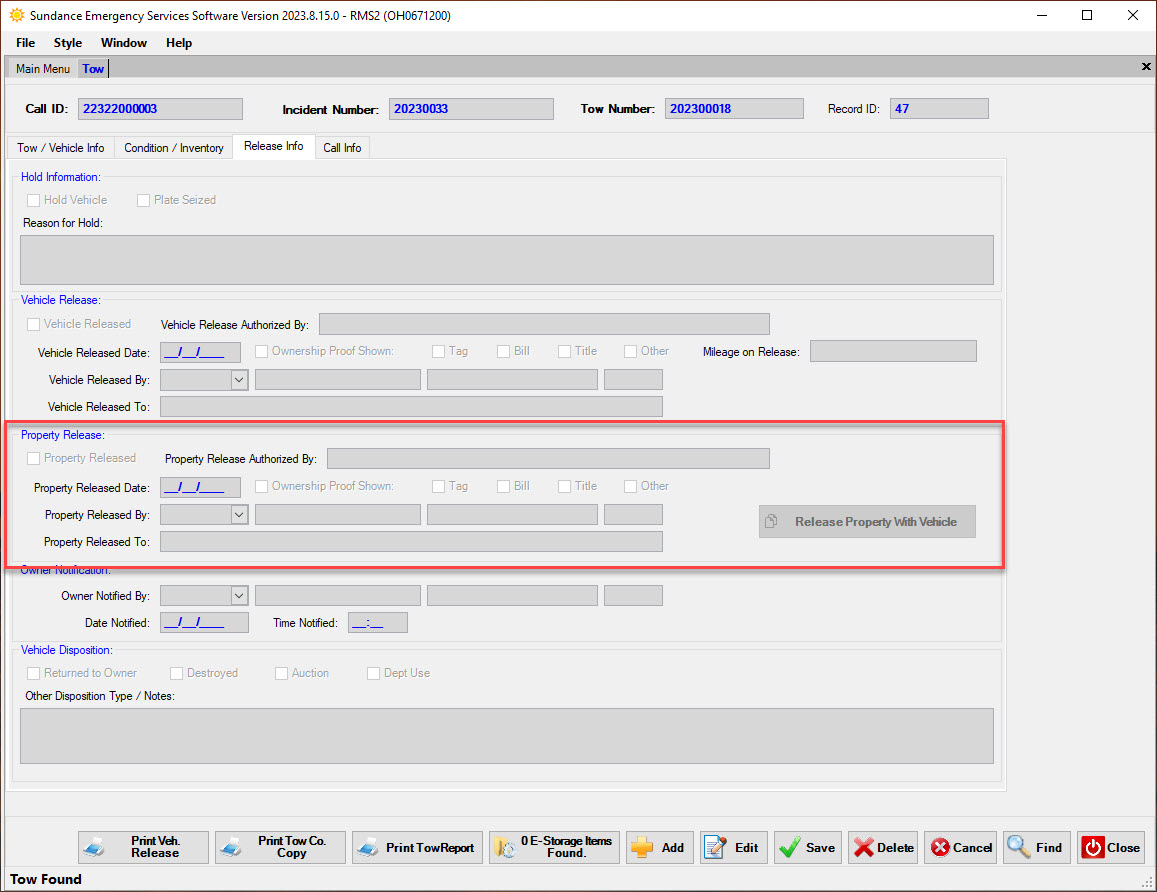Click the copy icon on the Release Property With Vehicle button
The width and height of the screenshot is (1157, 892).
771,521
